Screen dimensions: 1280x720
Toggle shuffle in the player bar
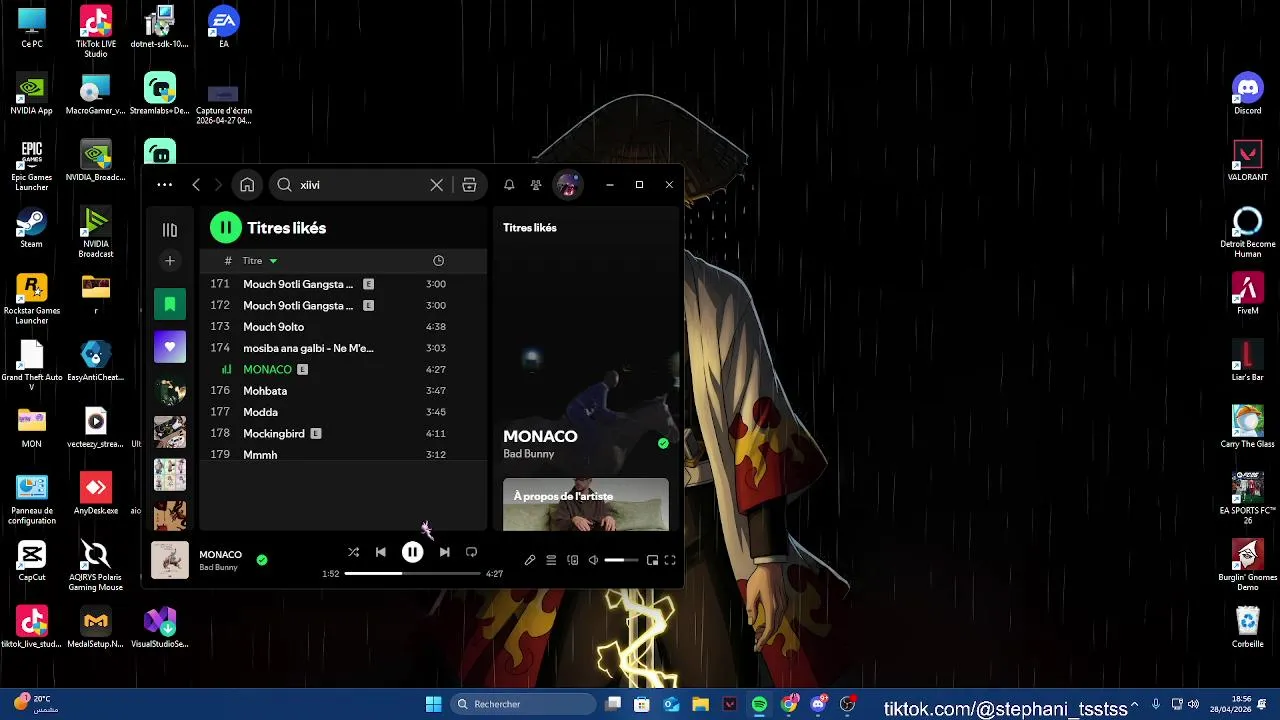(353, 552)
